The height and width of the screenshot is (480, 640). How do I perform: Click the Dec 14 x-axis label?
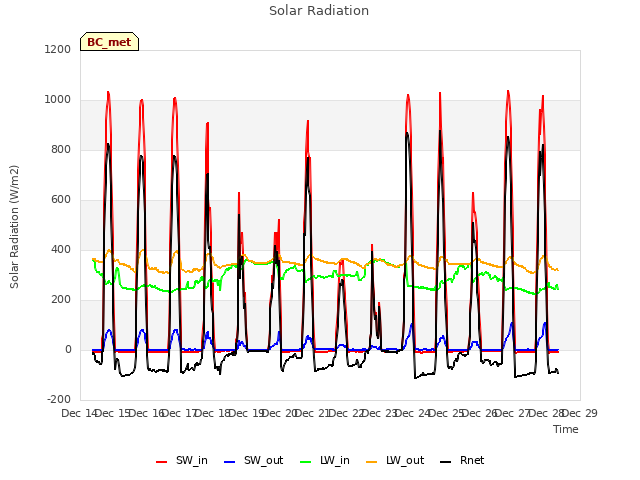(x=79, y=413)
